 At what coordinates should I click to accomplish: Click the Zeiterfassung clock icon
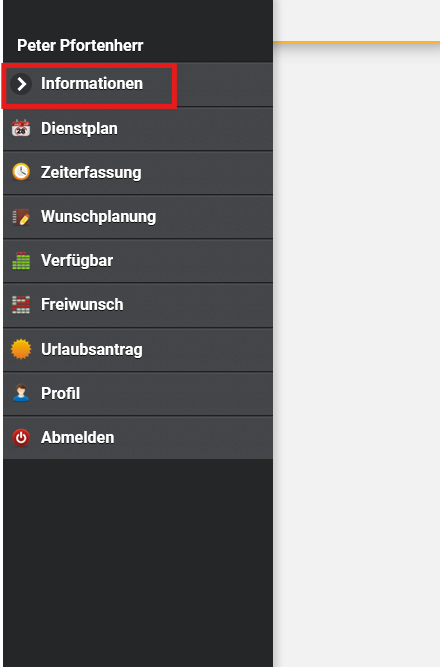tap(21, 172)
